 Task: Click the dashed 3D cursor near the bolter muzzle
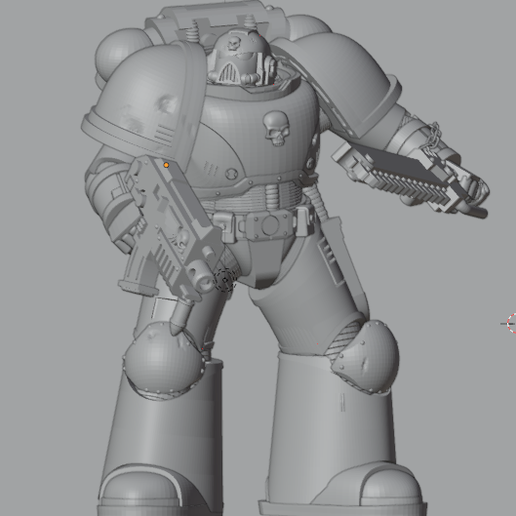point(225,280)
